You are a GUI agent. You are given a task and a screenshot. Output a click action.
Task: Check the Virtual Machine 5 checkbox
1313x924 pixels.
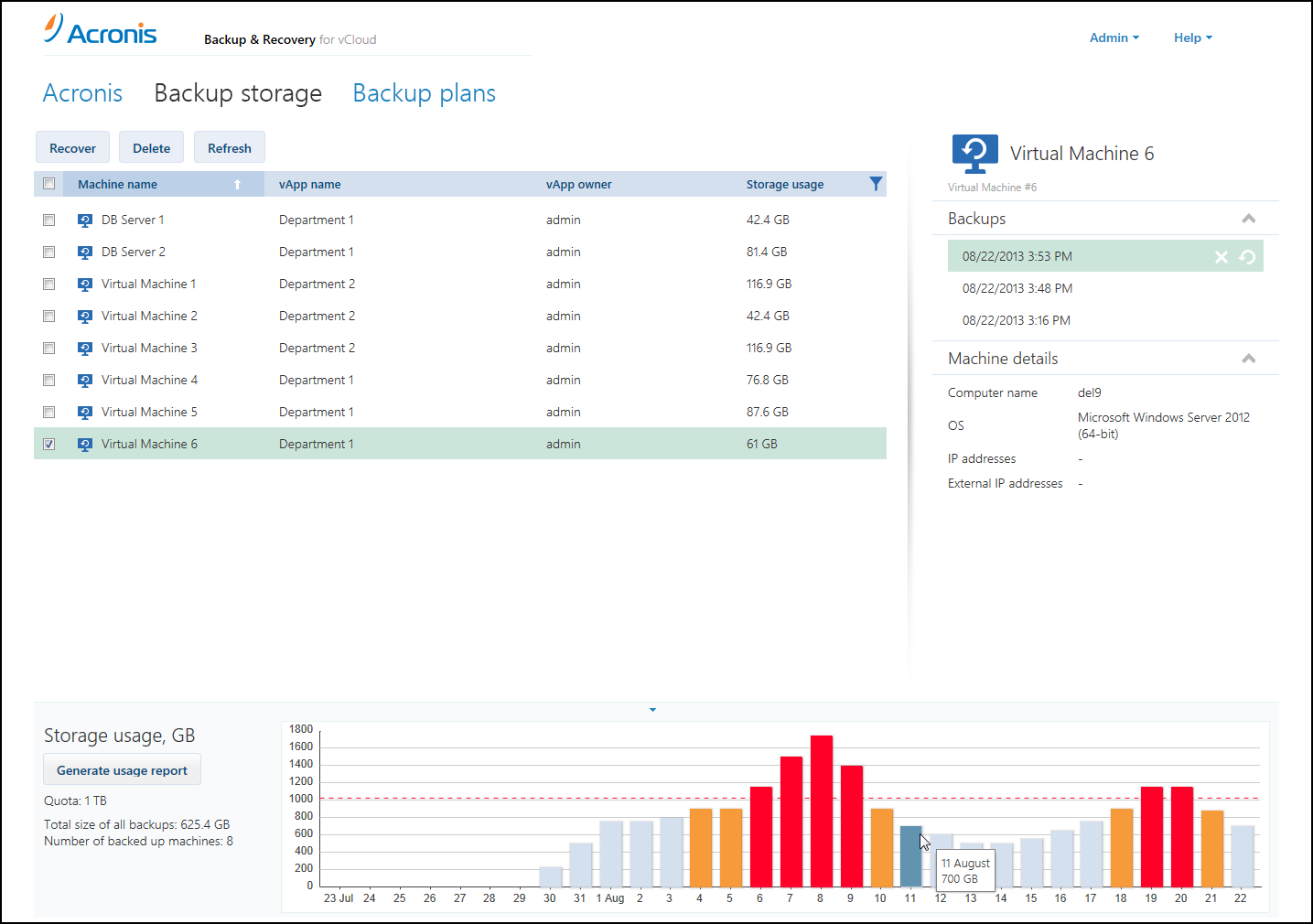click(x=49, y=412)
